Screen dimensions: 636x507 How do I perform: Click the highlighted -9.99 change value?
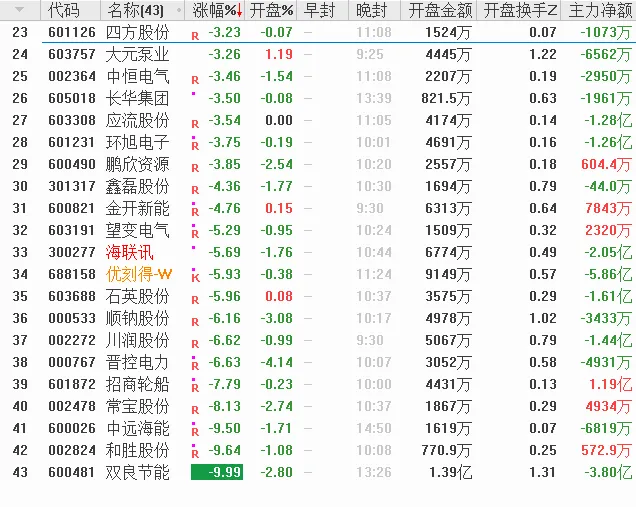pos(217,472)
